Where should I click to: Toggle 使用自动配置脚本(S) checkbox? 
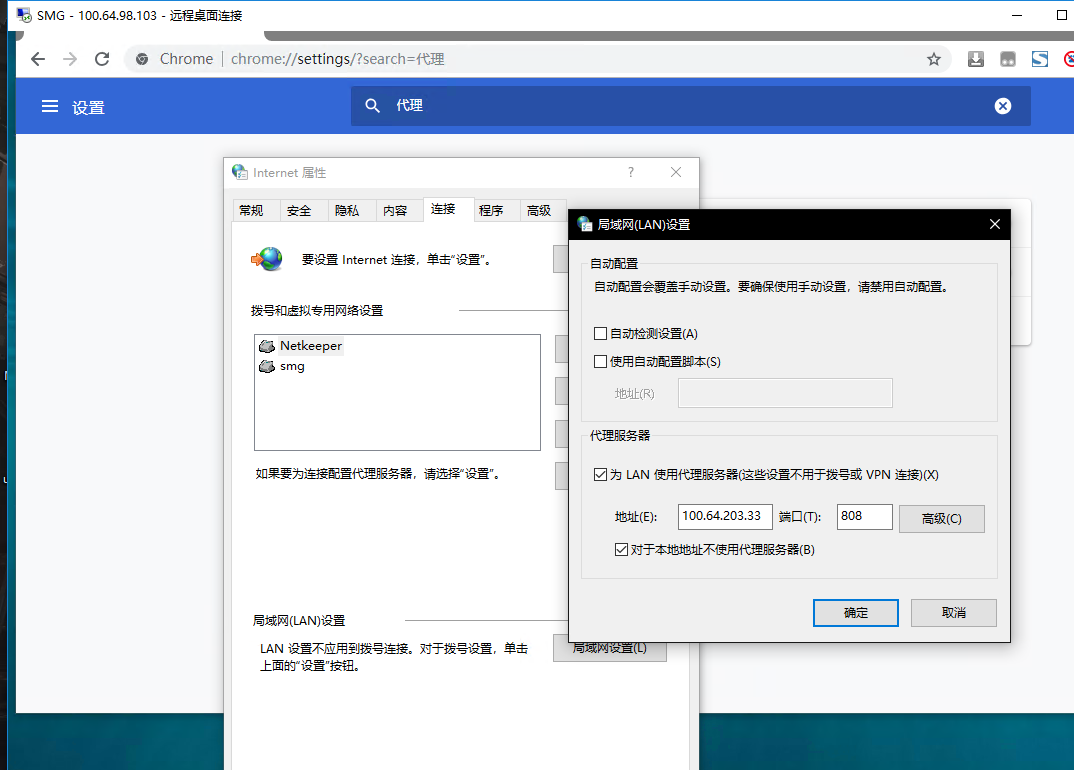[601, 362]
